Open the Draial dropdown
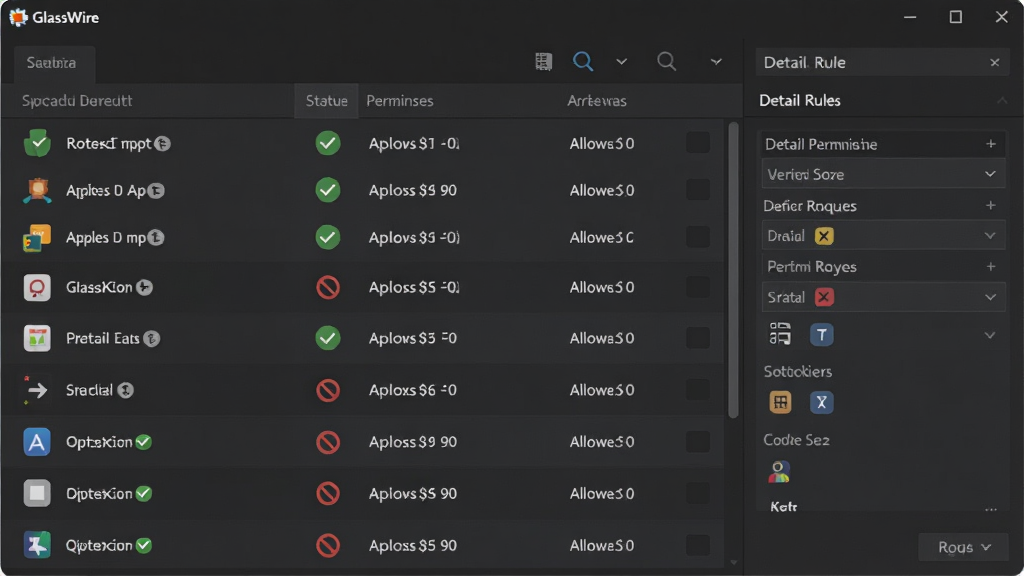Screen dimensions: 1024x576 pos(883,236)
